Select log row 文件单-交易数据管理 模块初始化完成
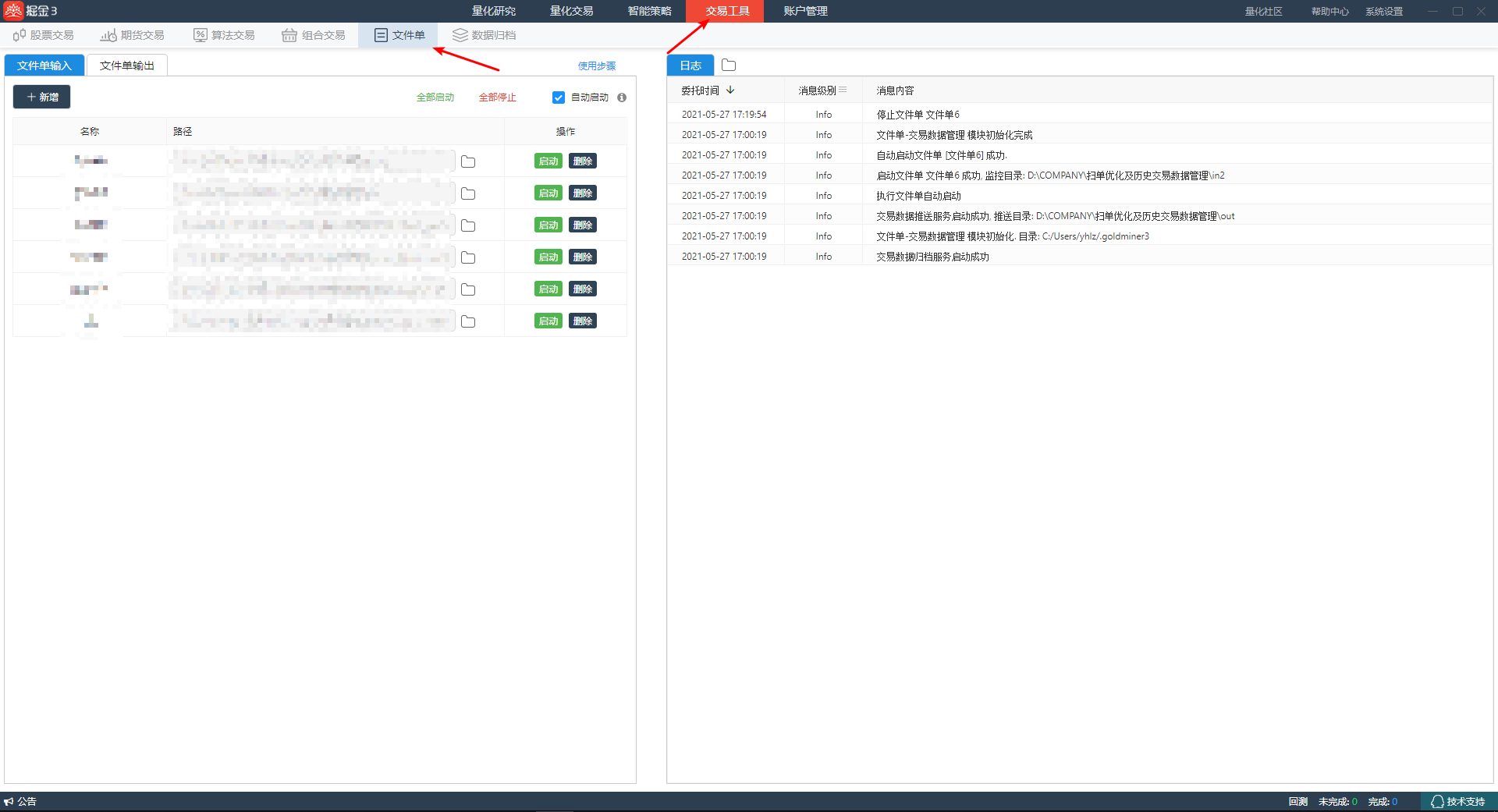The height and width of the screenshot is (812, 1498). point(1080,135)
